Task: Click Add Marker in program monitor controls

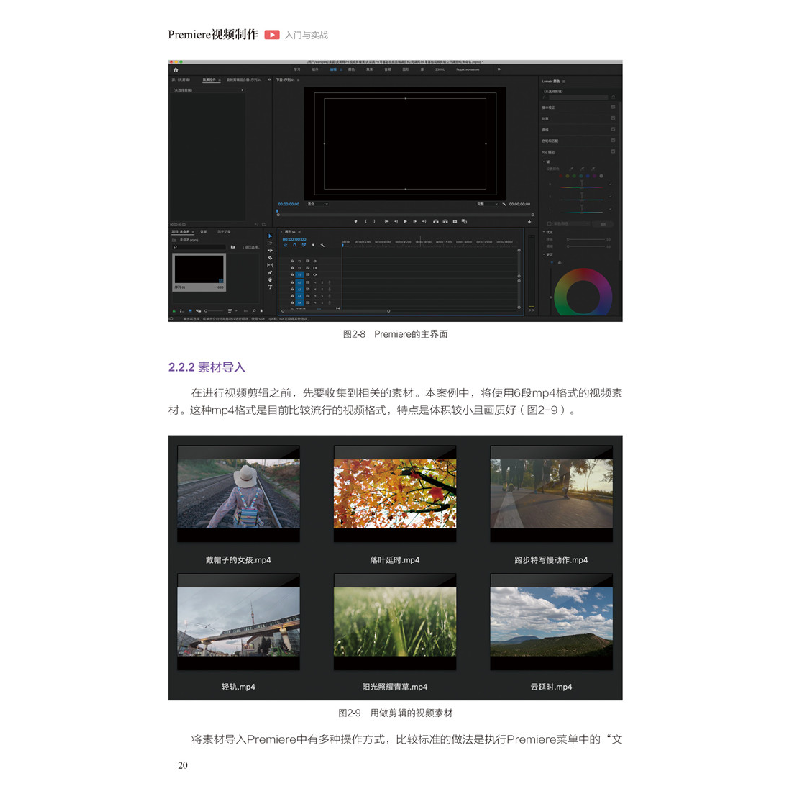Action: point(356,221)
